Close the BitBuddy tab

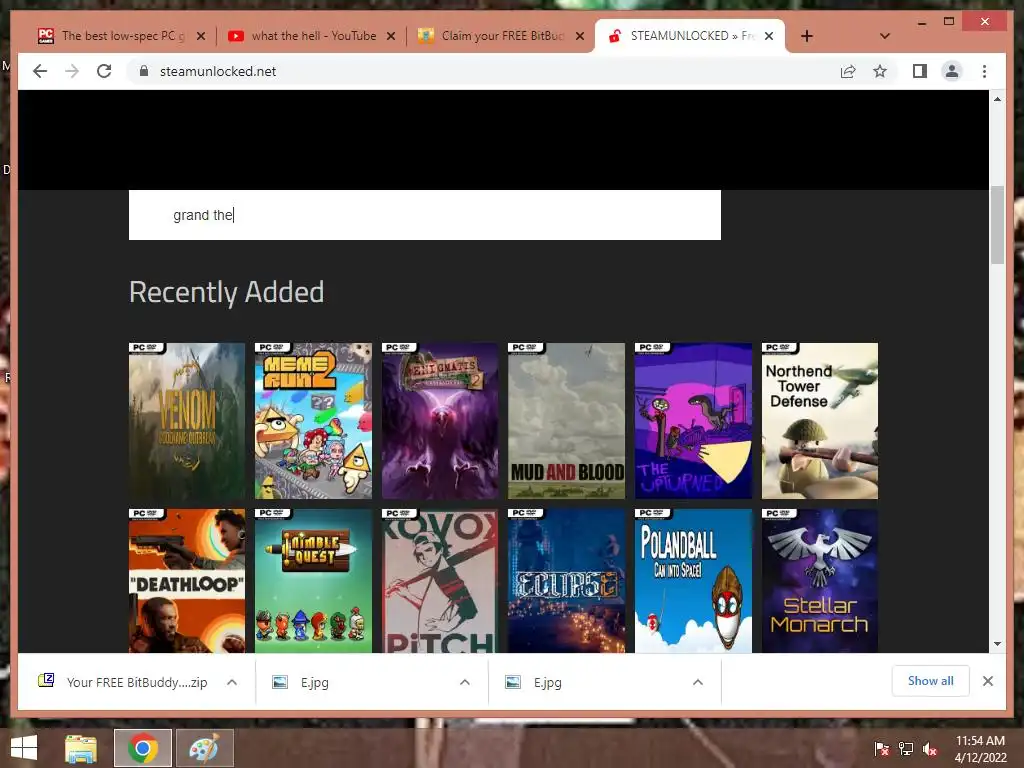coord(580,36)
